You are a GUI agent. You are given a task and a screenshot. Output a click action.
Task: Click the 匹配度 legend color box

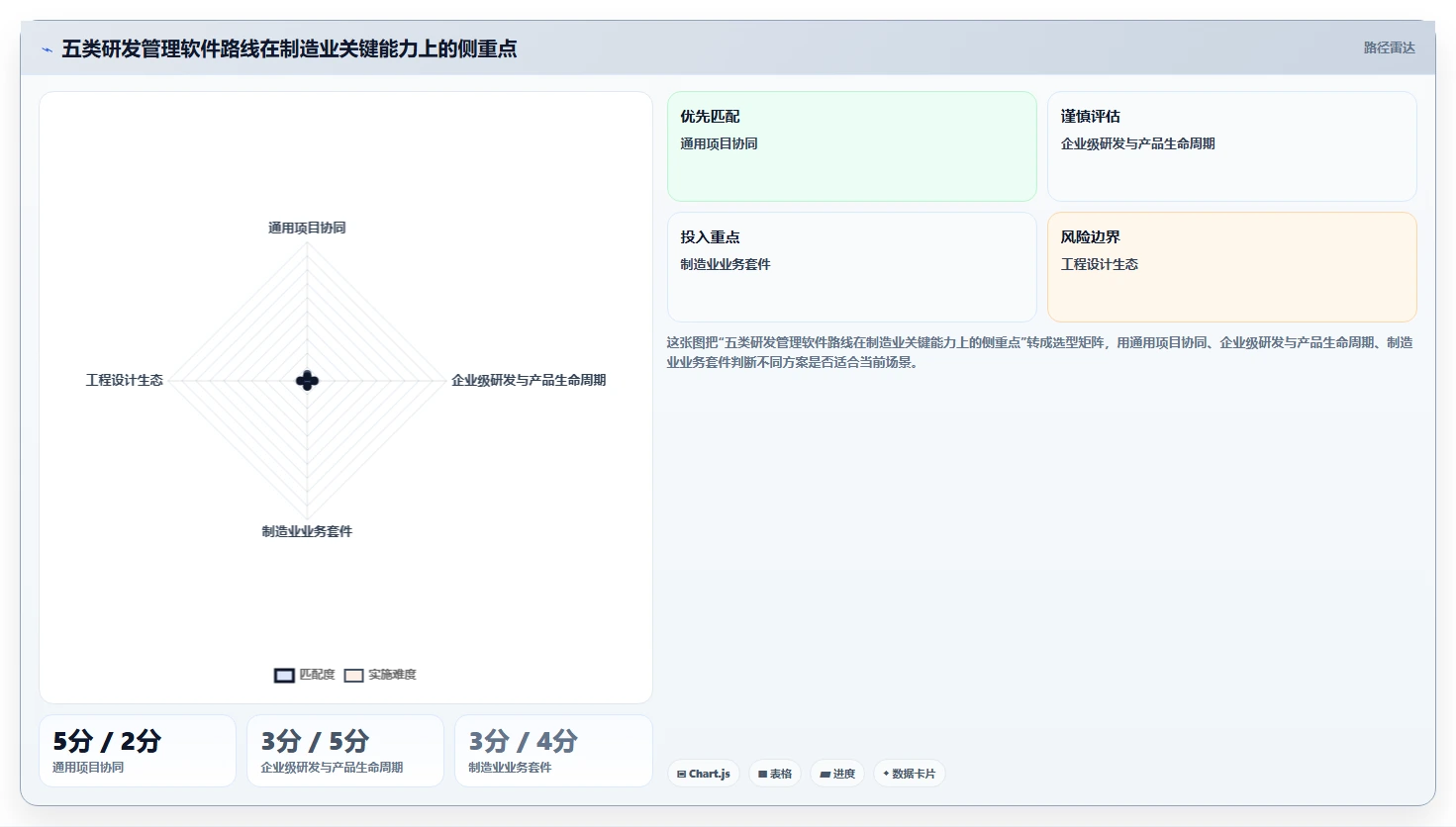click(284, 676)
